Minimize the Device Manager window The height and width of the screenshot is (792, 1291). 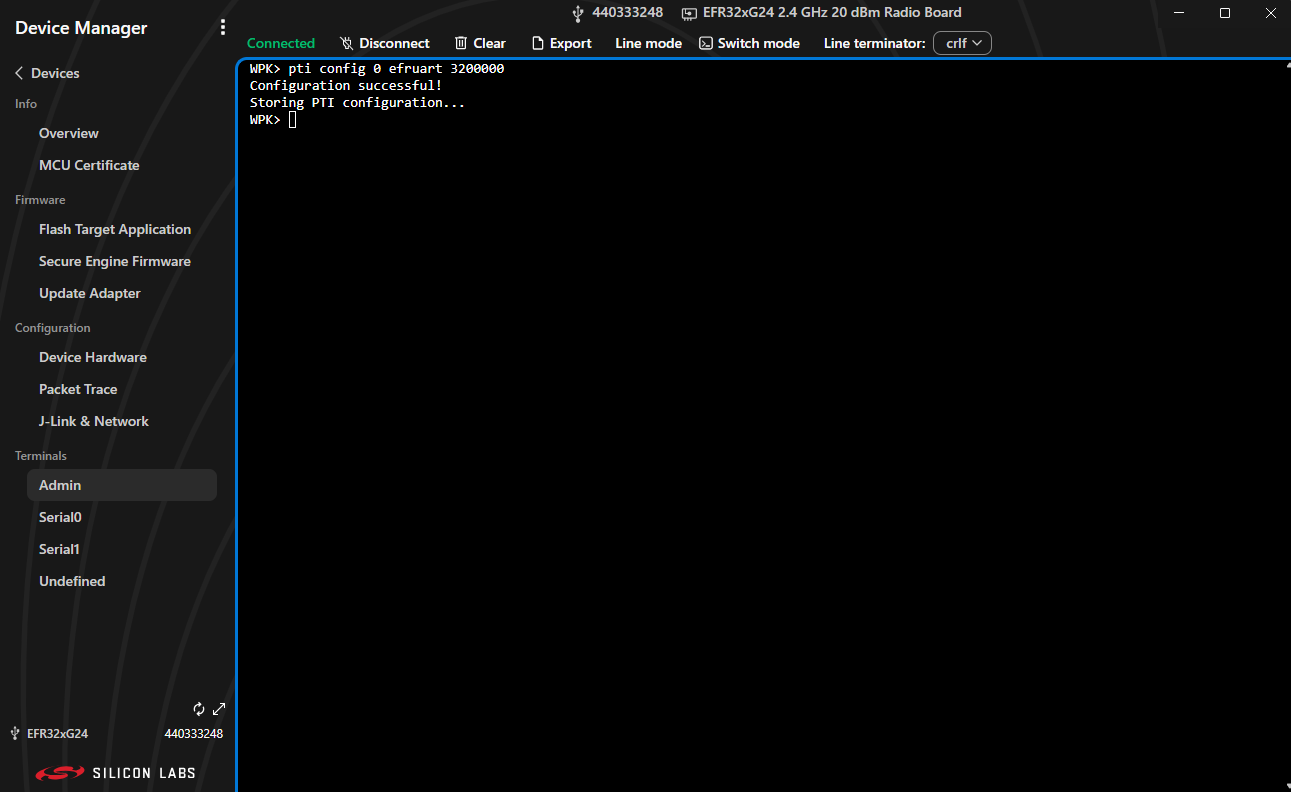(x=1179, y=13)
